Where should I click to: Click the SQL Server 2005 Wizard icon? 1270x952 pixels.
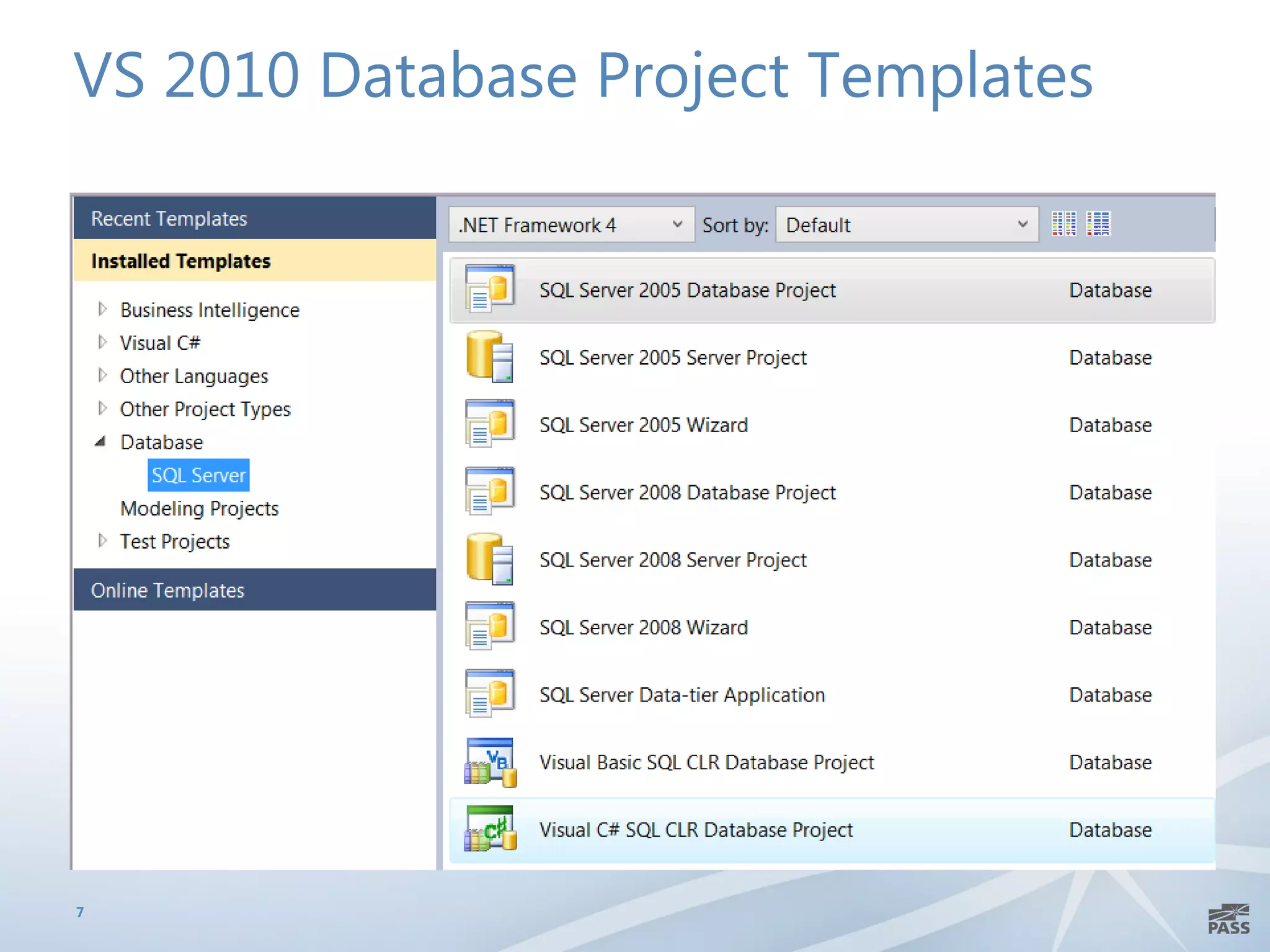[490, 424]
